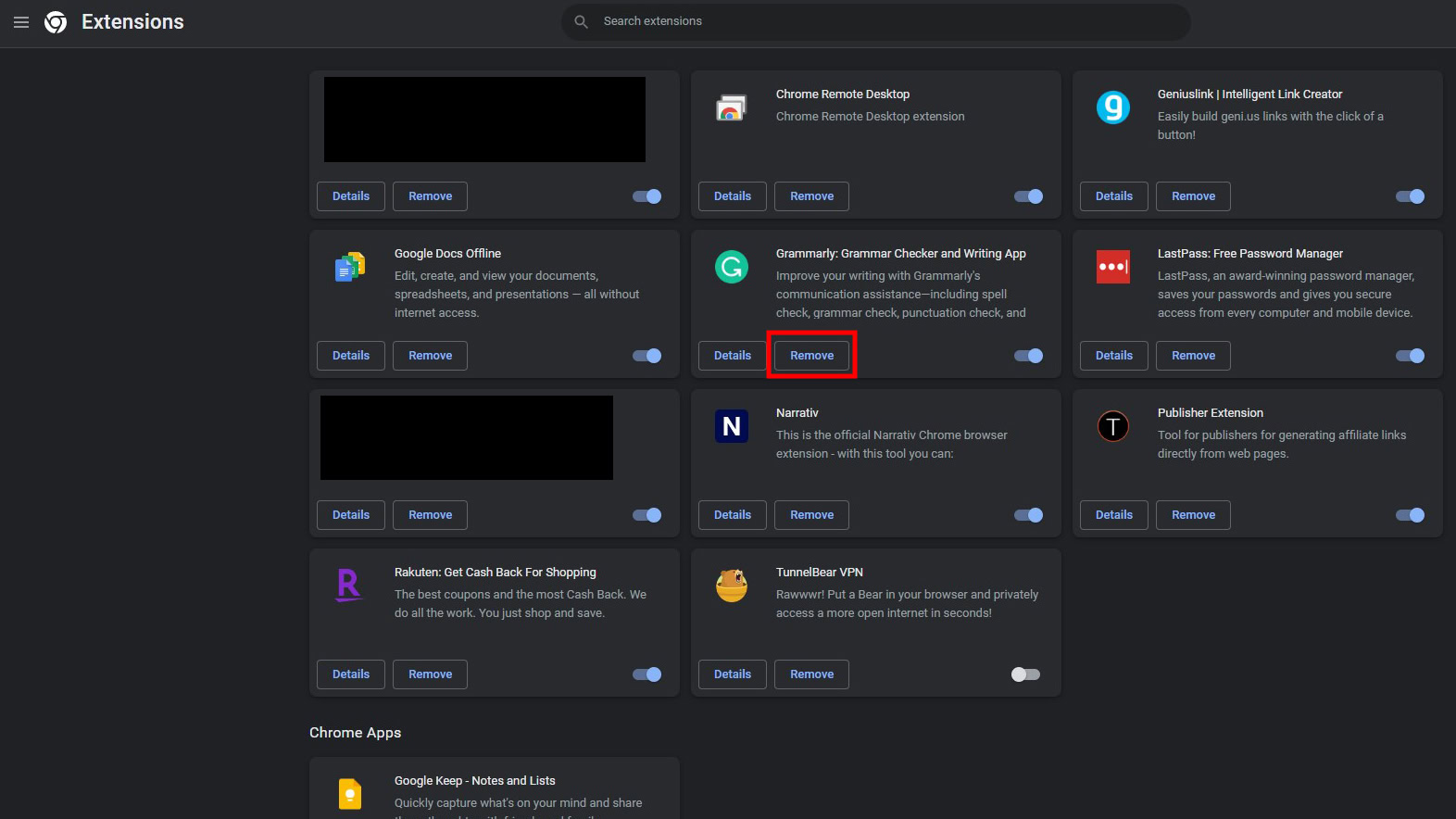
Task: Open Details for TunnelBear VPN
Action: tap(733, 674)
